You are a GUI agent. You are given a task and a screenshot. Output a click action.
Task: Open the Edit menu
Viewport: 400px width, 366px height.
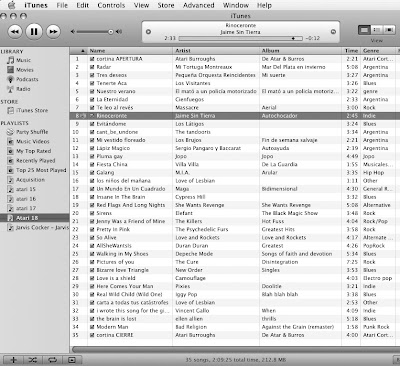pyautogui.click(x=83, y=5)
